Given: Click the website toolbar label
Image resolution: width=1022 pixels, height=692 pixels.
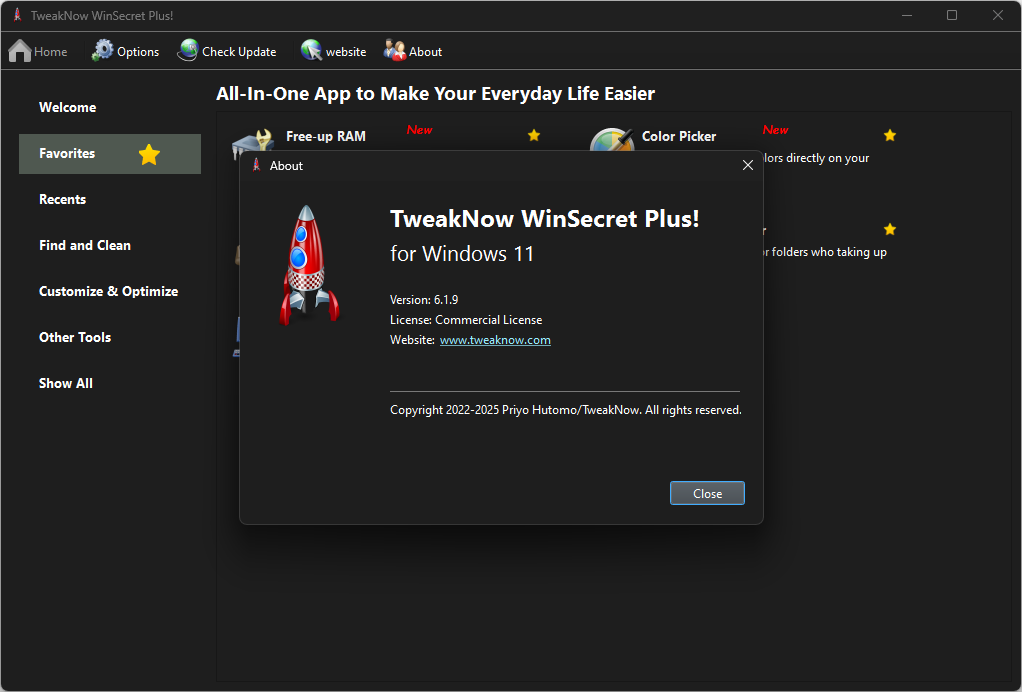Looking at the screenshot, I should (346, 51).
